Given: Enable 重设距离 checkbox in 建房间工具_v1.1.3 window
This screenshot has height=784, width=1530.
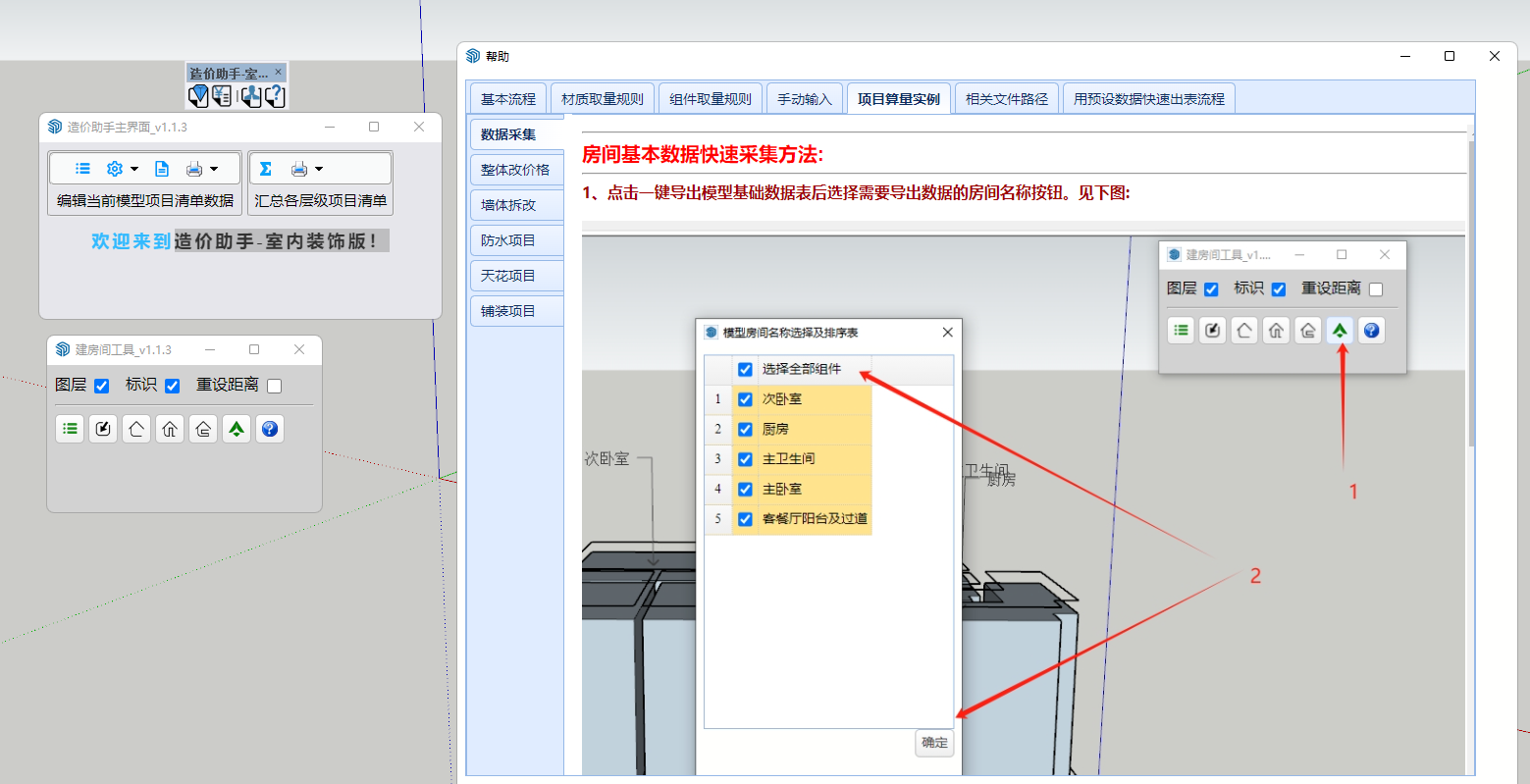Looking at the screenshot, I should pos(275,386).
